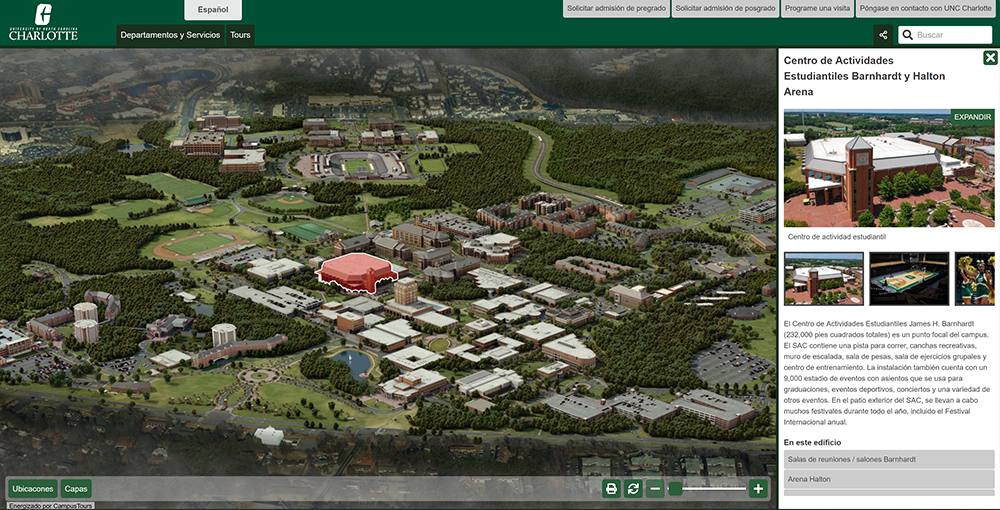
Task: Click the football stadium on the map
Action: (358, 165)
